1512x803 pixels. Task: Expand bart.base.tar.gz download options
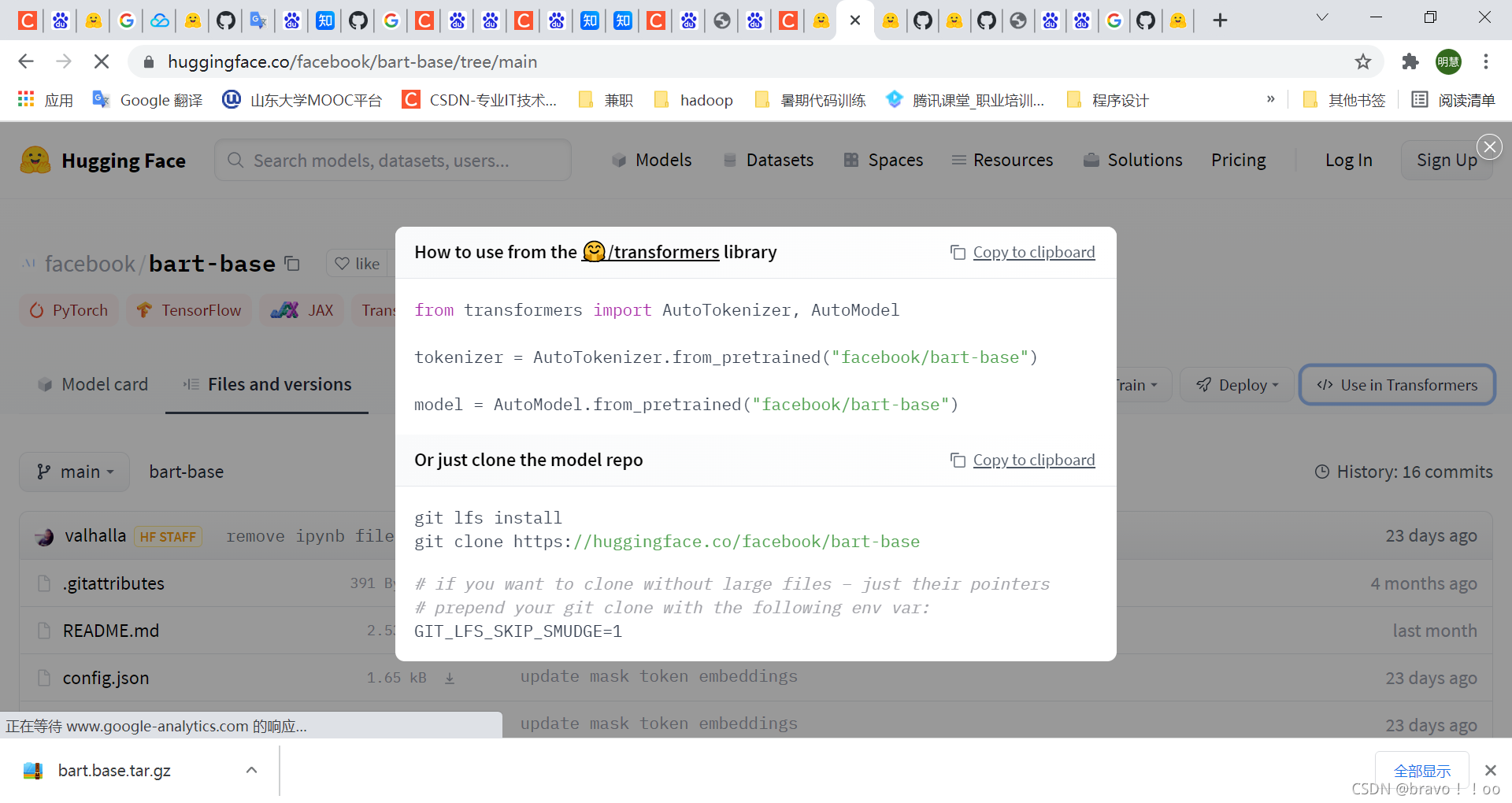[251, 770]
